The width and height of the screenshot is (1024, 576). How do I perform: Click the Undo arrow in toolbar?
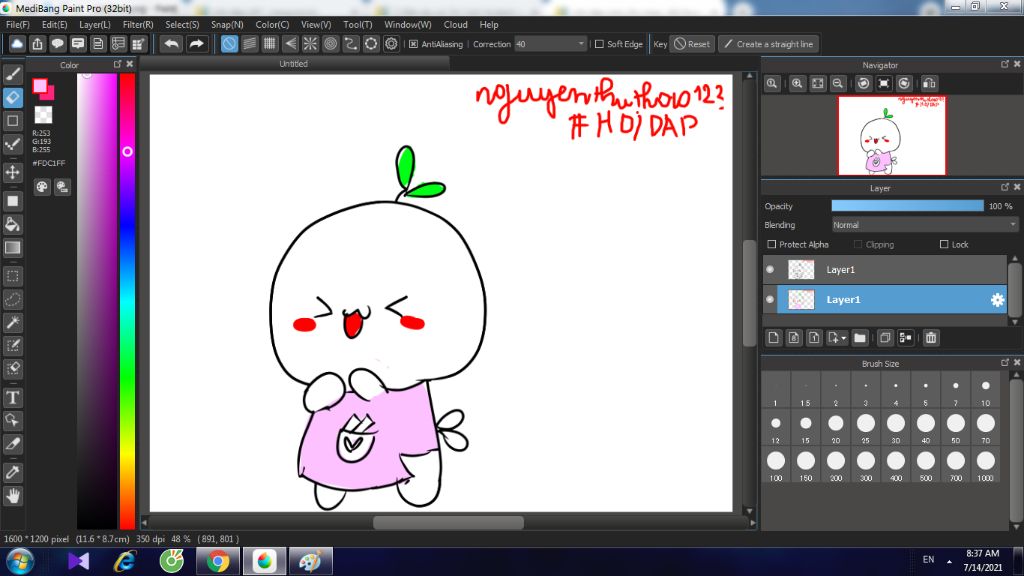click(172, 44)
